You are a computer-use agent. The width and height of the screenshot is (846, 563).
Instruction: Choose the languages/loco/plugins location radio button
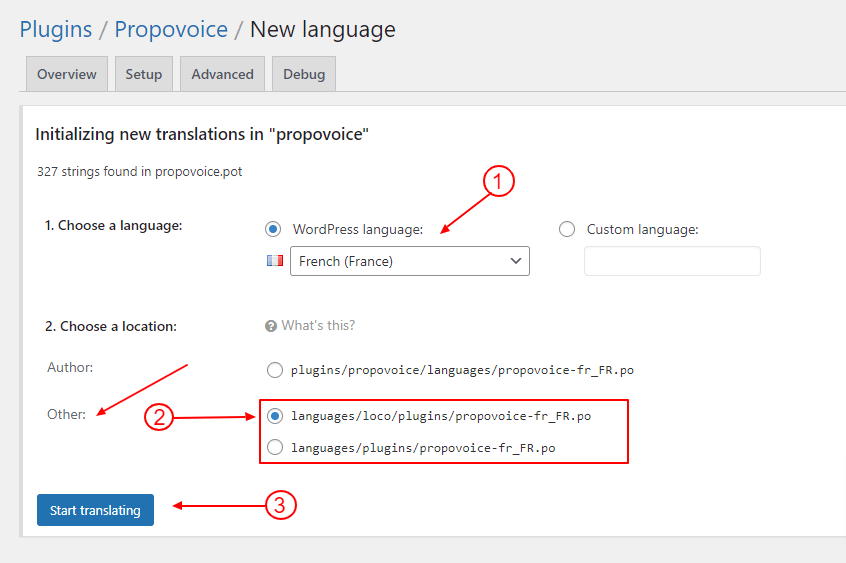click(275, 416)
